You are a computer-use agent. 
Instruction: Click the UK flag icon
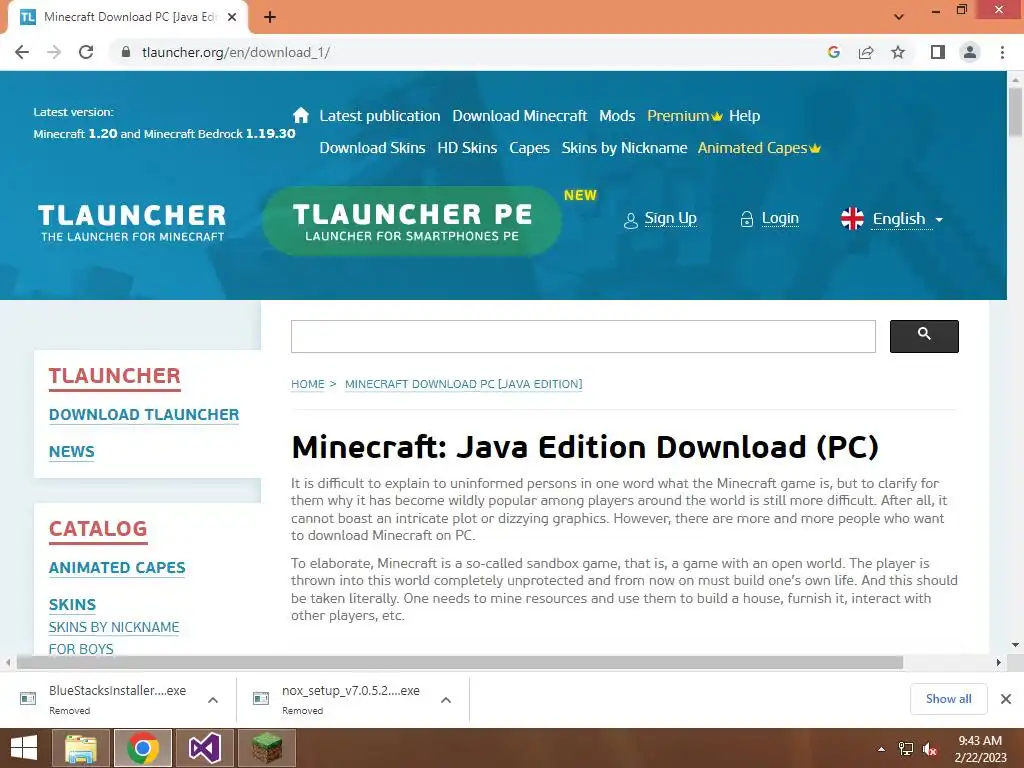pyautogui.click(x=852, y=219)
